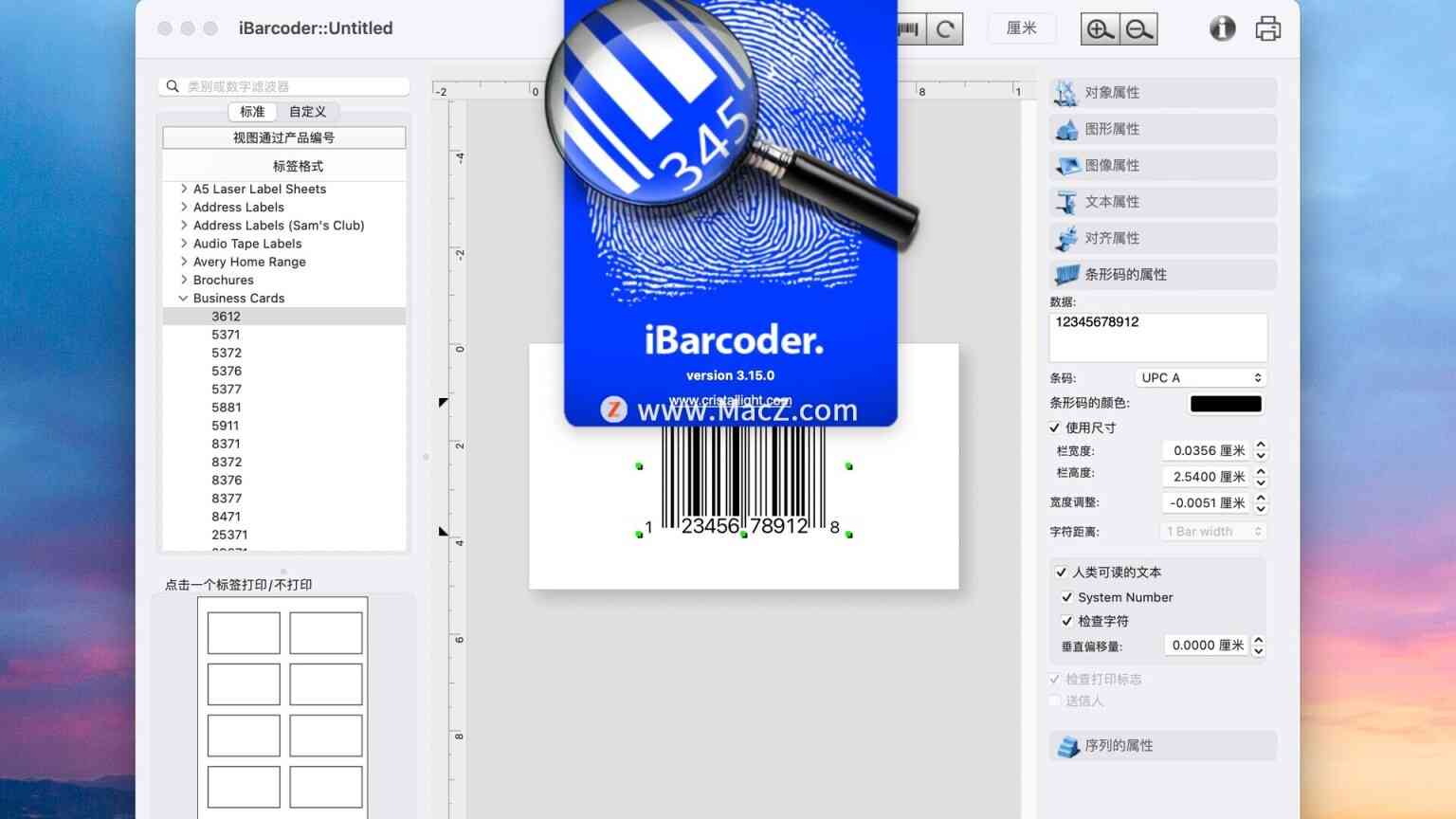Click the 栏高度 stepper arrows
Screen dimensions: 1456x819
[x=1261, y=477]
